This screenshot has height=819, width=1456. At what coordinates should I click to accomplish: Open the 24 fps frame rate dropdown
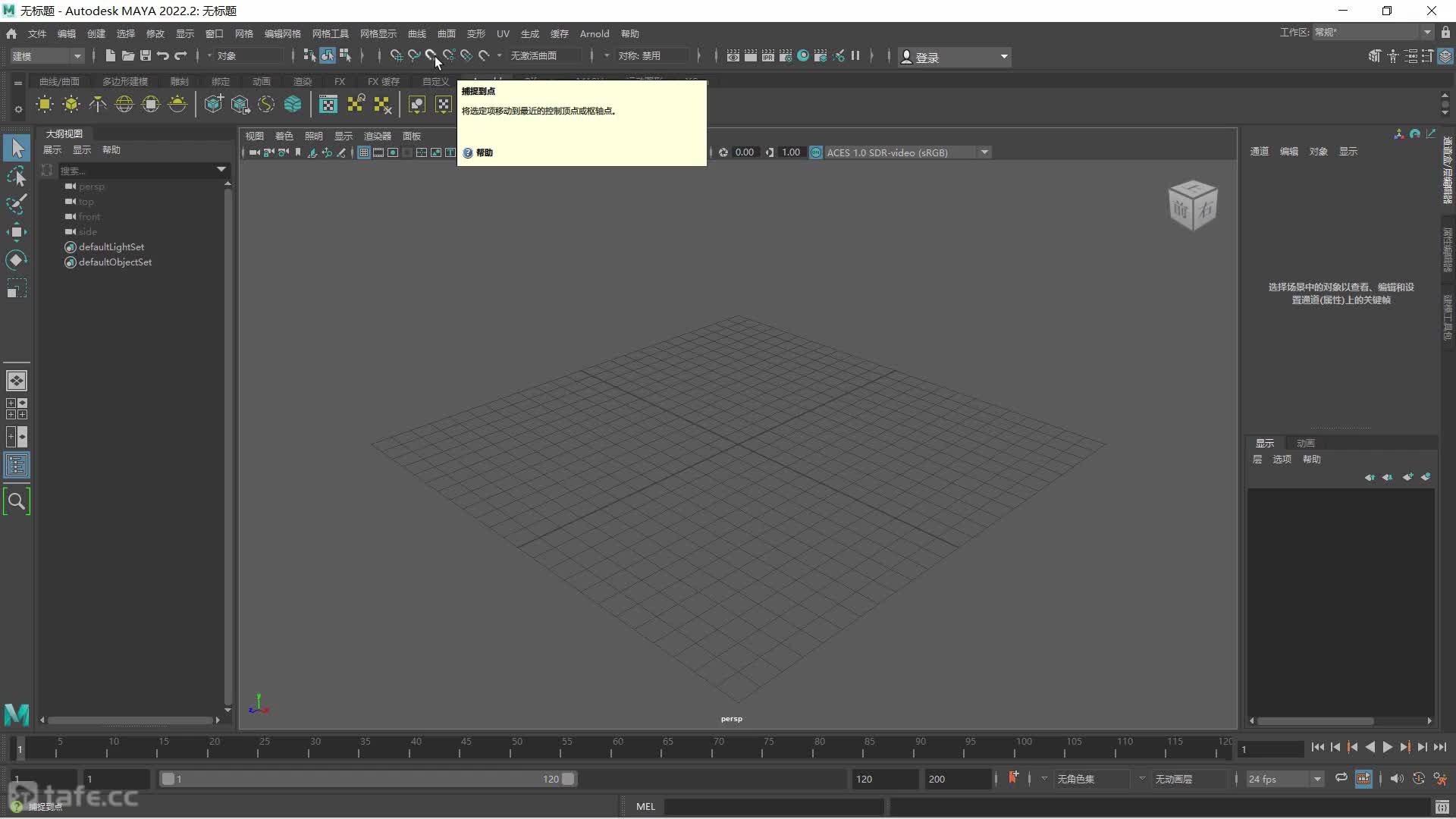(x=1285, y=779)
